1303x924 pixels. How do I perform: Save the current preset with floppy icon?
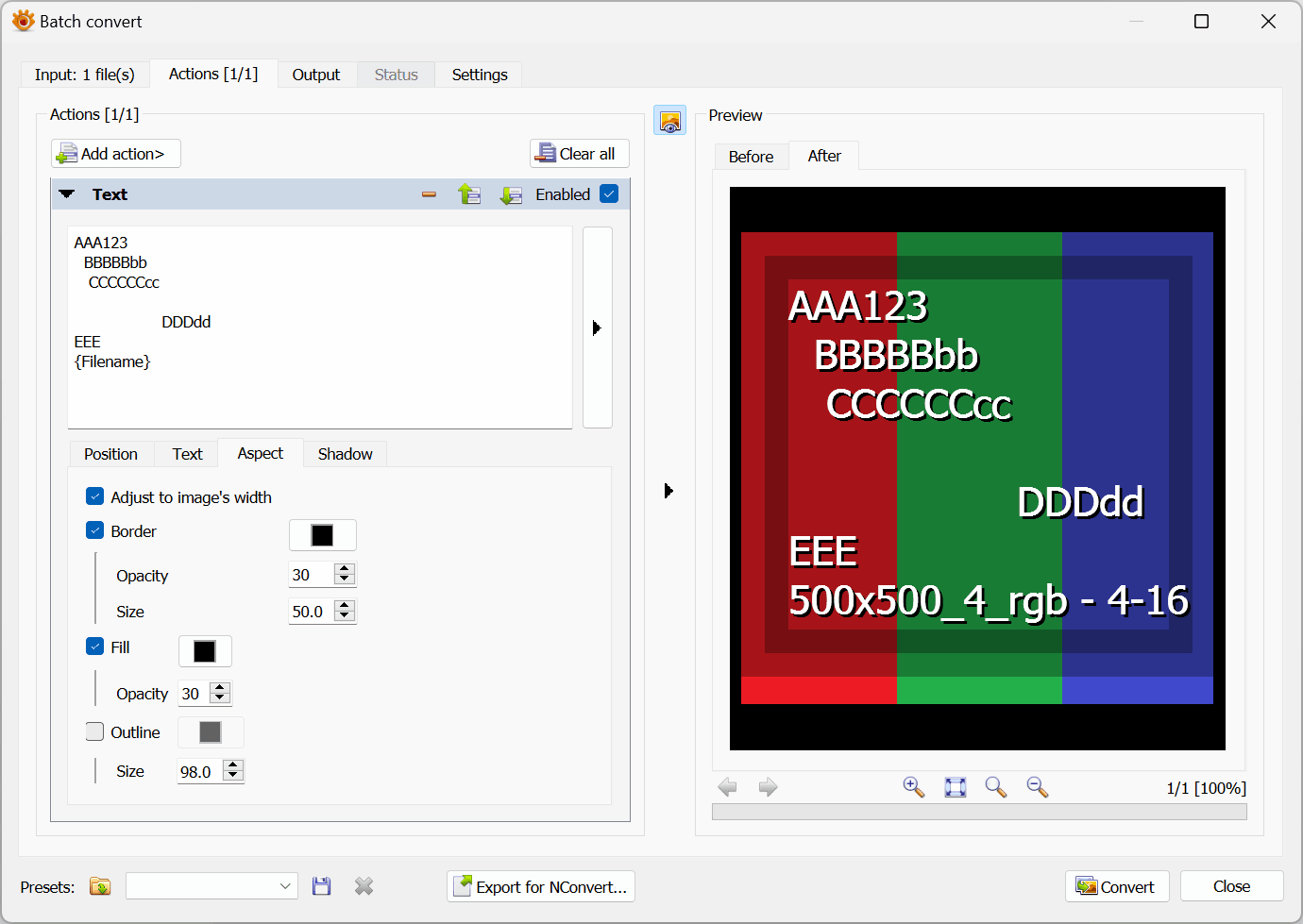click(x=322, y=886)
